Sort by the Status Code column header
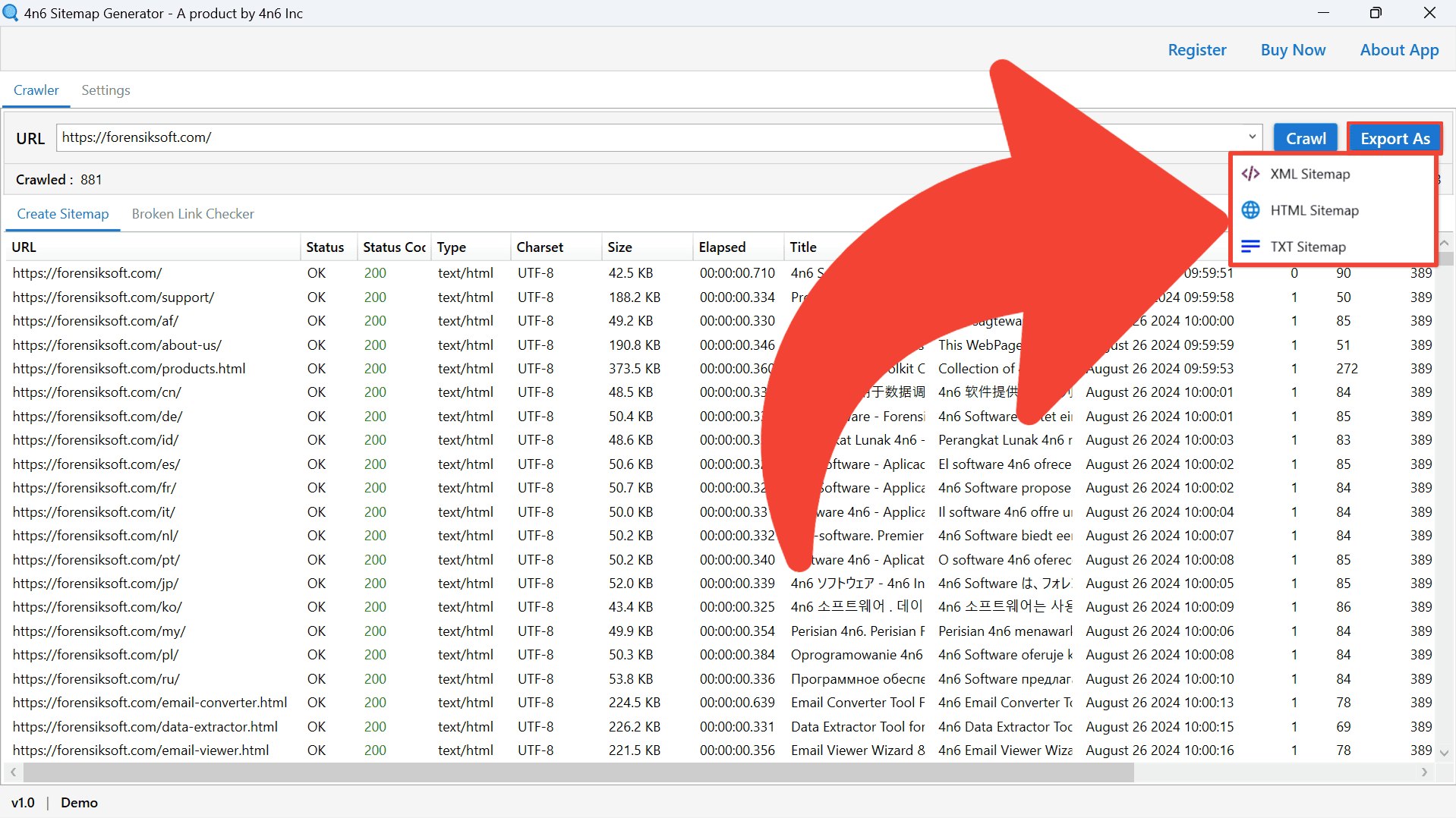Viewport: 1456px width, 818px height. 394,247
